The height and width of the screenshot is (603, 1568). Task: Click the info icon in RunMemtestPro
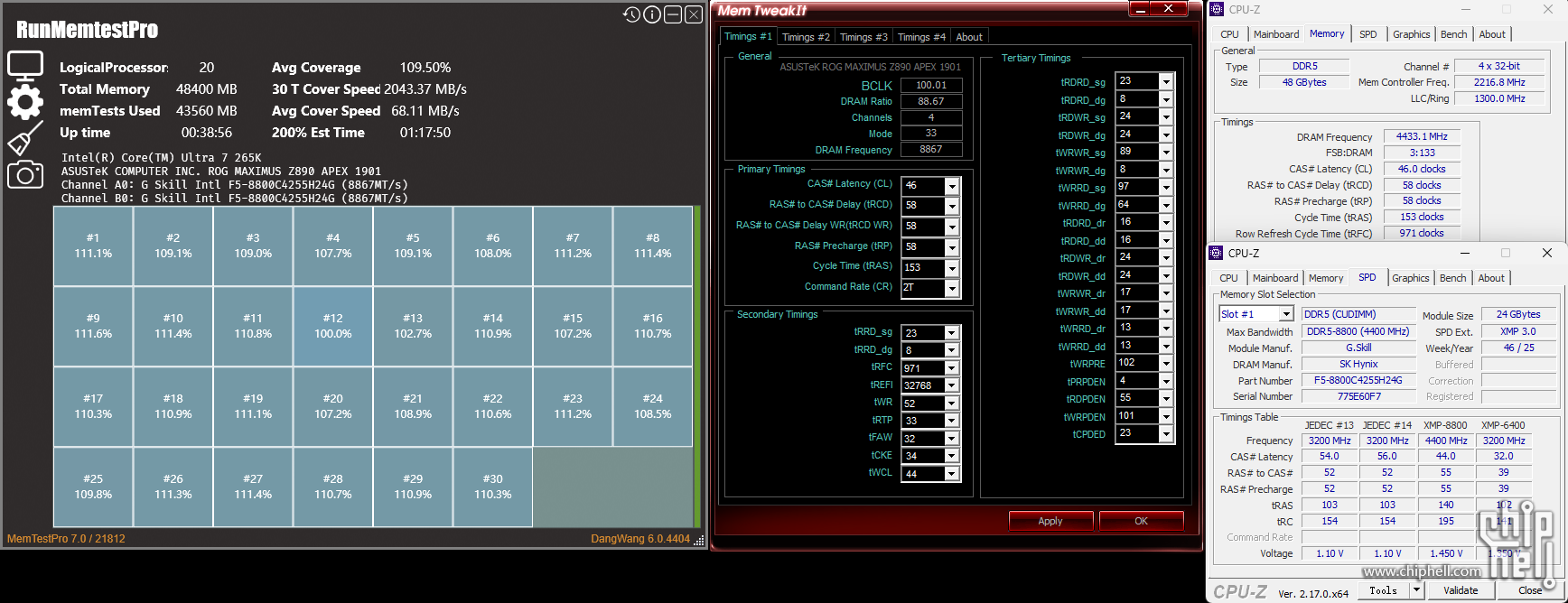652,14
